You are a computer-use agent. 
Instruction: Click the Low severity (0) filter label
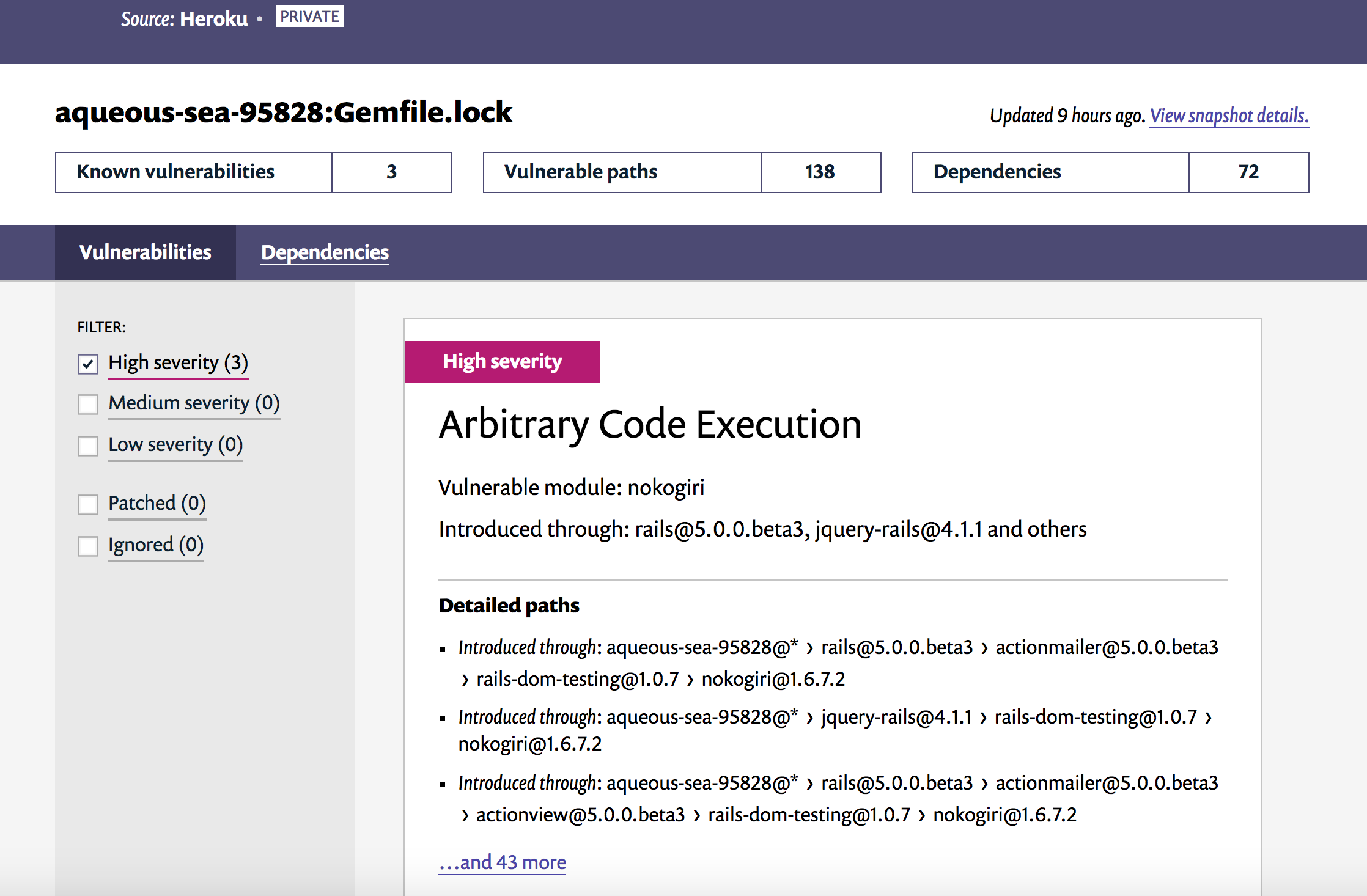pyautogui.click(x=175, y=444)
